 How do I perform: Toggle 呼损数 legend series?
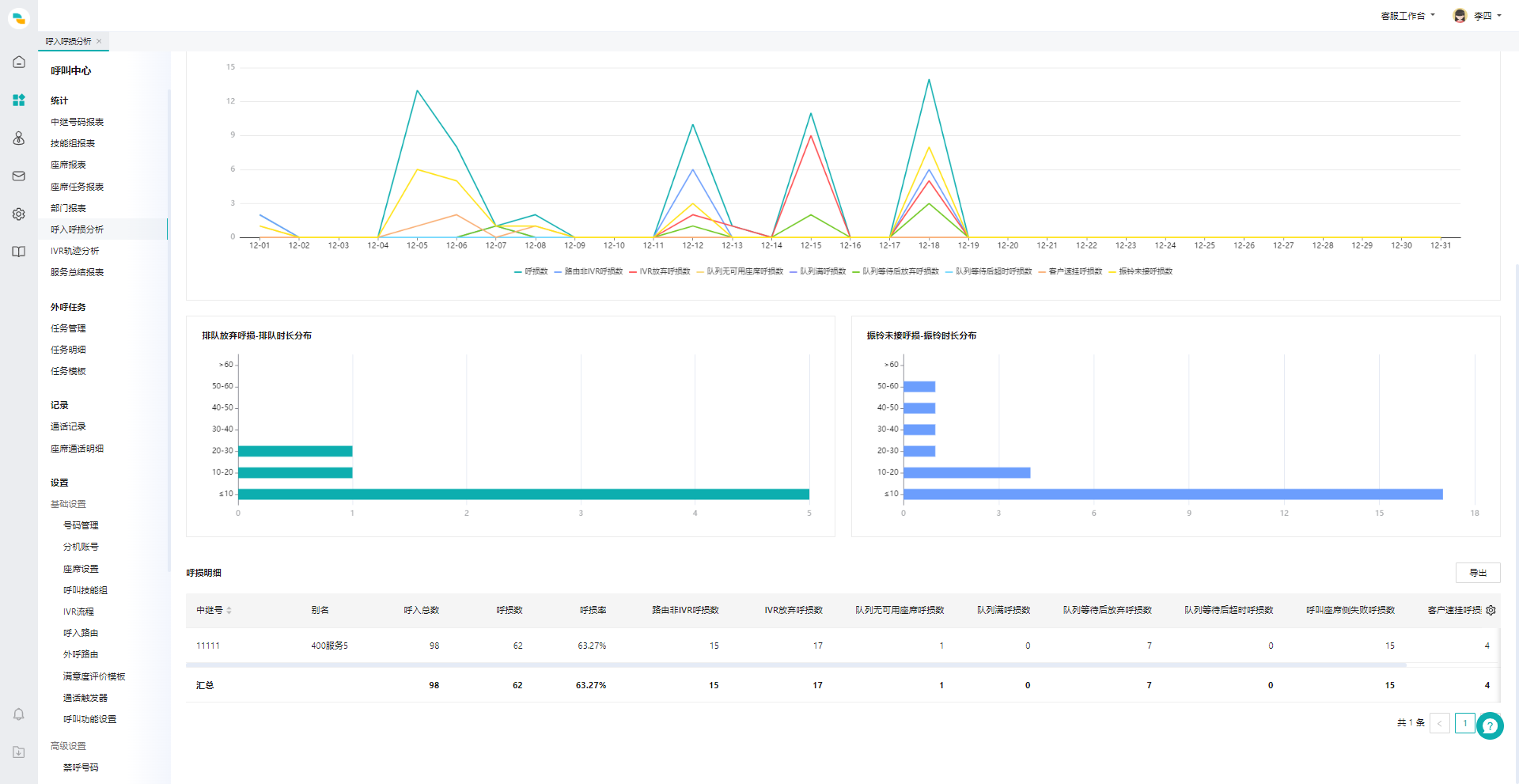[531, 271]
